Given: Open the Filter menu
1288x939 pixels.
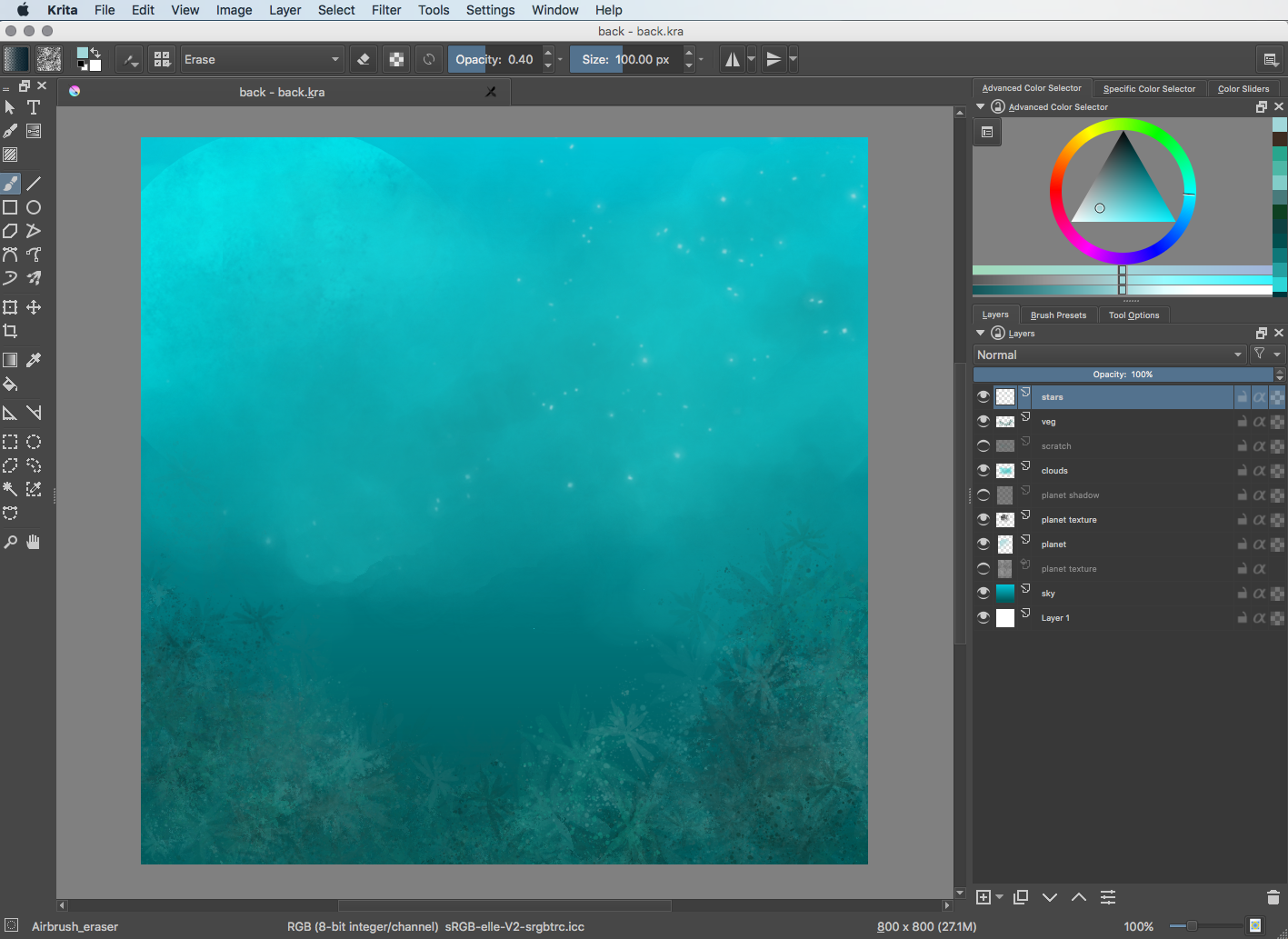Looking at the screenshot, I should click(x=386, y=10).
